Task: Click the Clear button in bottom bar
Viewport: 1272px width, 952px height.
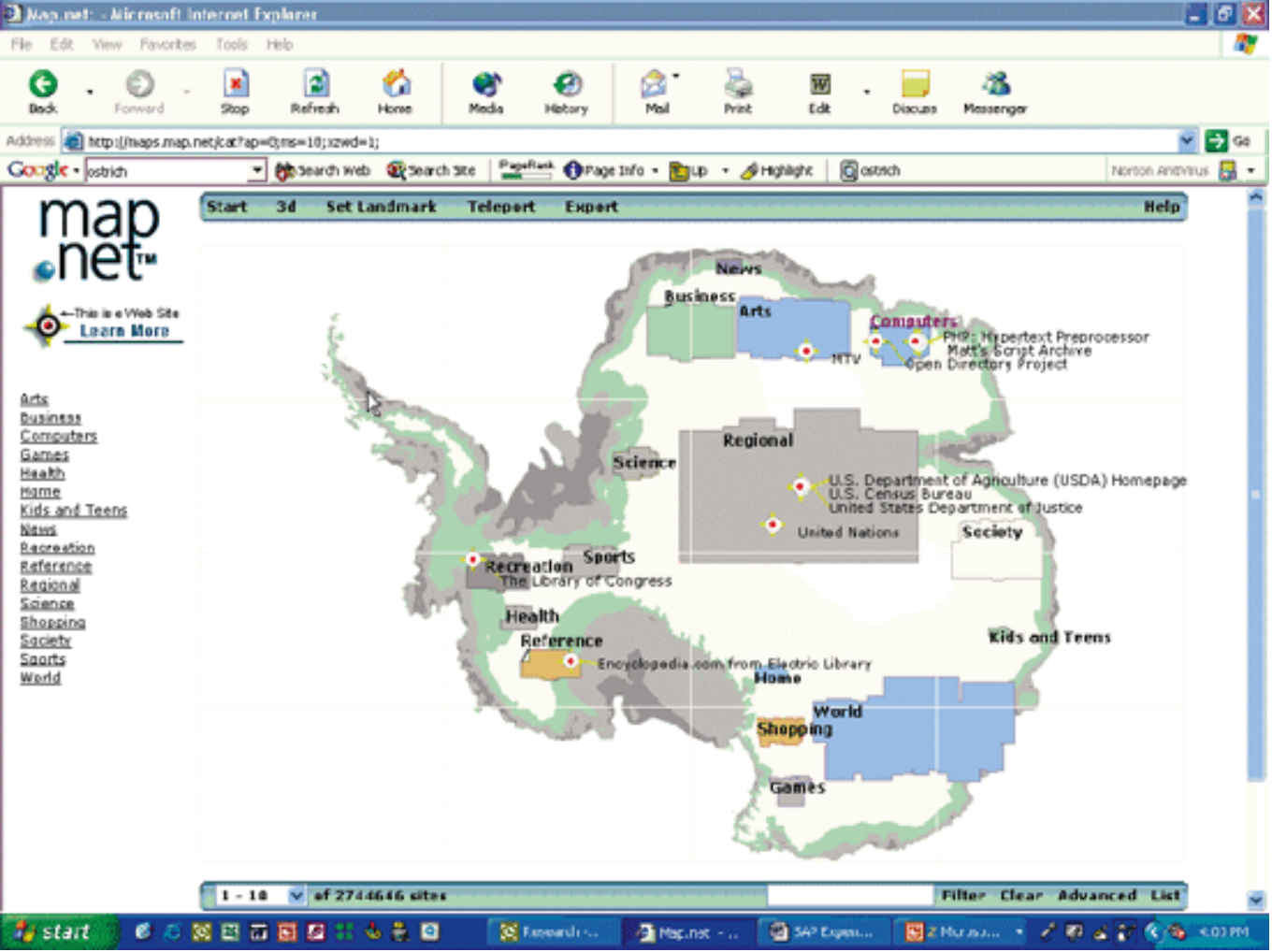Action: click(x=1021, y=895)
